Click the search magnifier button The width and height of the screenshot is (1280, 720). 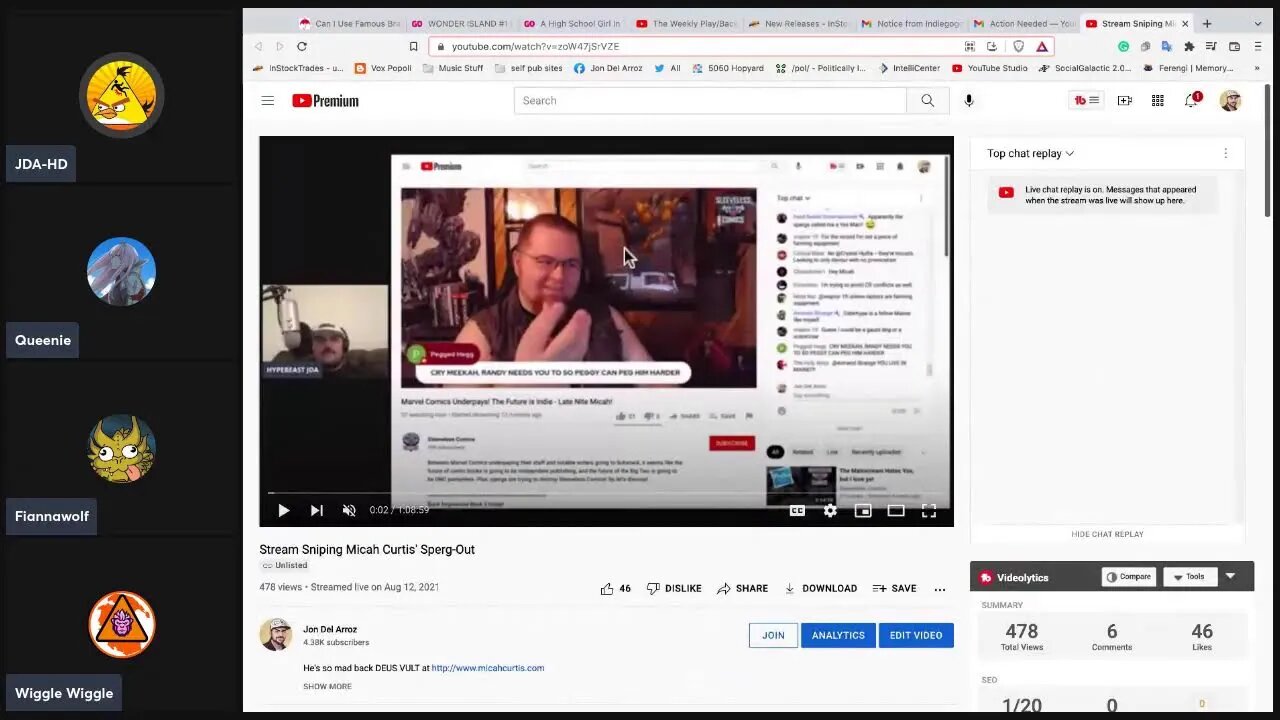coord(927,101)
